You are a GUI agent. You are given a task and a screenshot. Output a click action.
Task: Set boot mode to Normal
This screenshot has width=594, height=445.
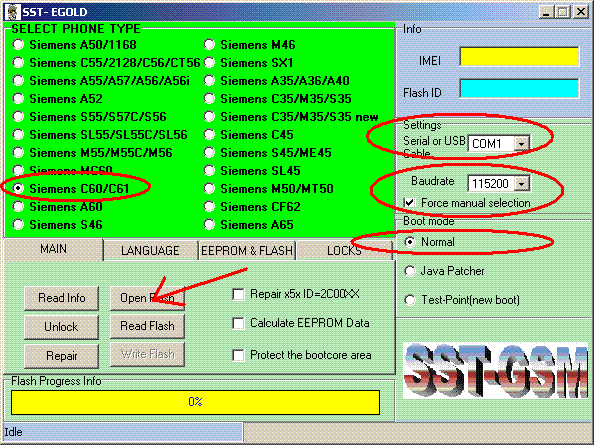coord(410,242)
